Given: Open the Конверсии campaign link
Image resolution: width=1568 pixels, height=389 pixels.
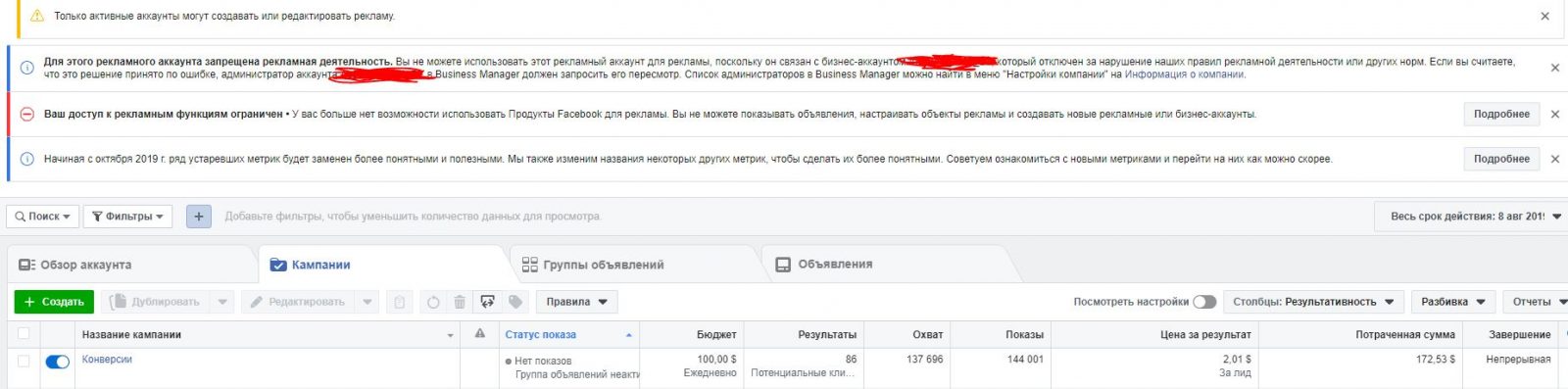Looking at the screenshot, I should [107, 360].
